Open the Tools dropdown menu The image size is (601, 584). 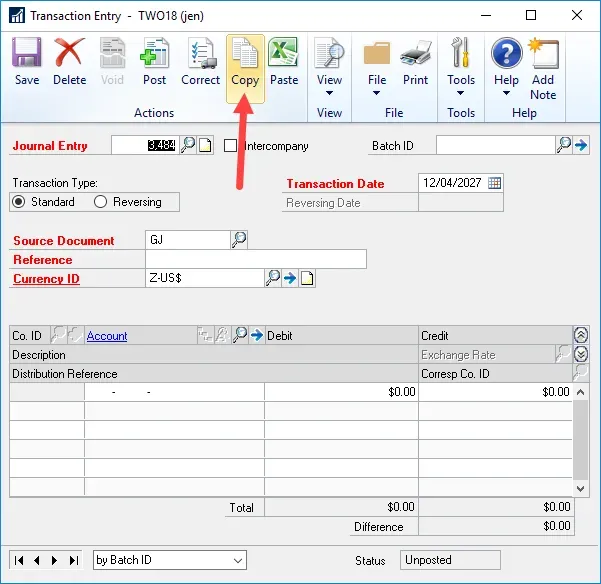(x=461, y=94)
